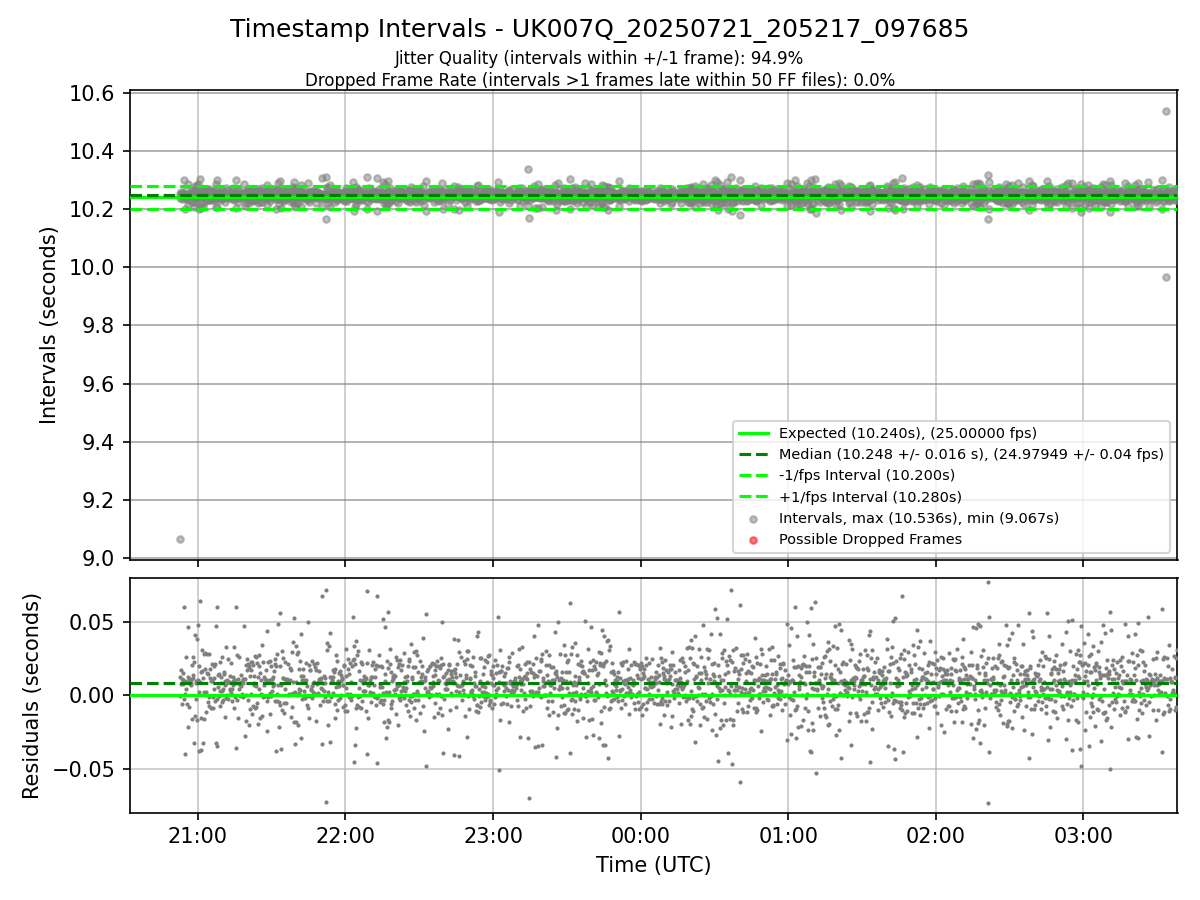This screenshot has width=1200, height=900.
Task: Click the solid green line sample beside 'Expected'
Action: coord(754,434)
